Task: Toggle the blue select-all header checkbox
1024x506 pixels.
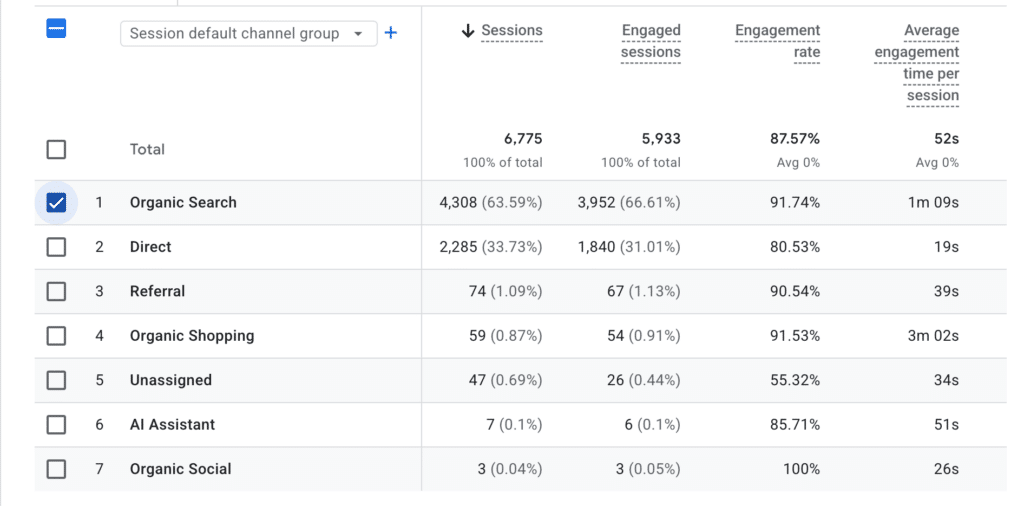Action: point(56,28)
